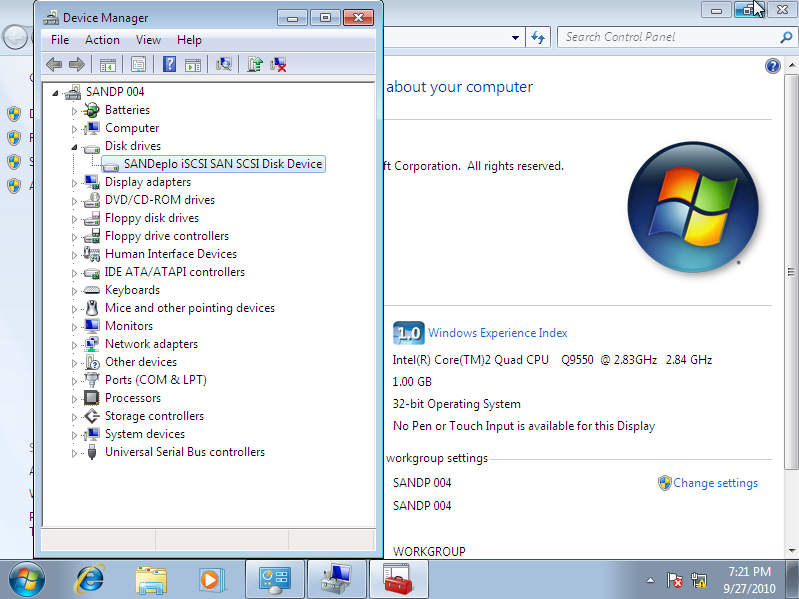Image resolution: width=799 pixels, height=599 pixels.
Task: Select SANDeplo iSCSI SAN SCSI Disk Device
Action: [213, 164]
